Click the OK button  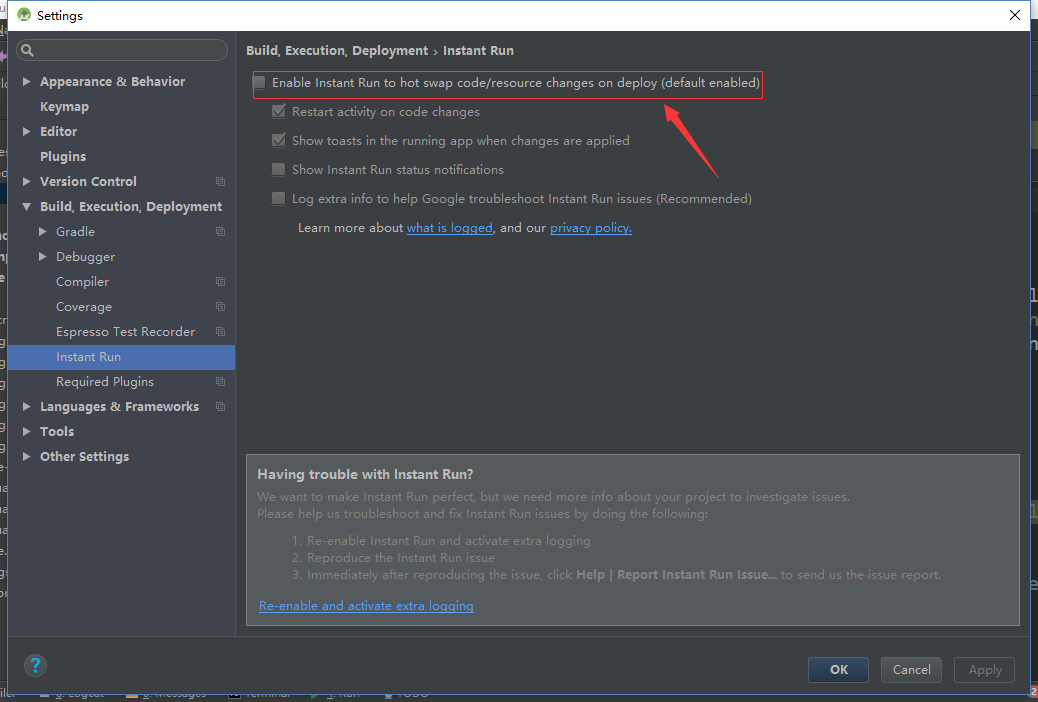838,670
